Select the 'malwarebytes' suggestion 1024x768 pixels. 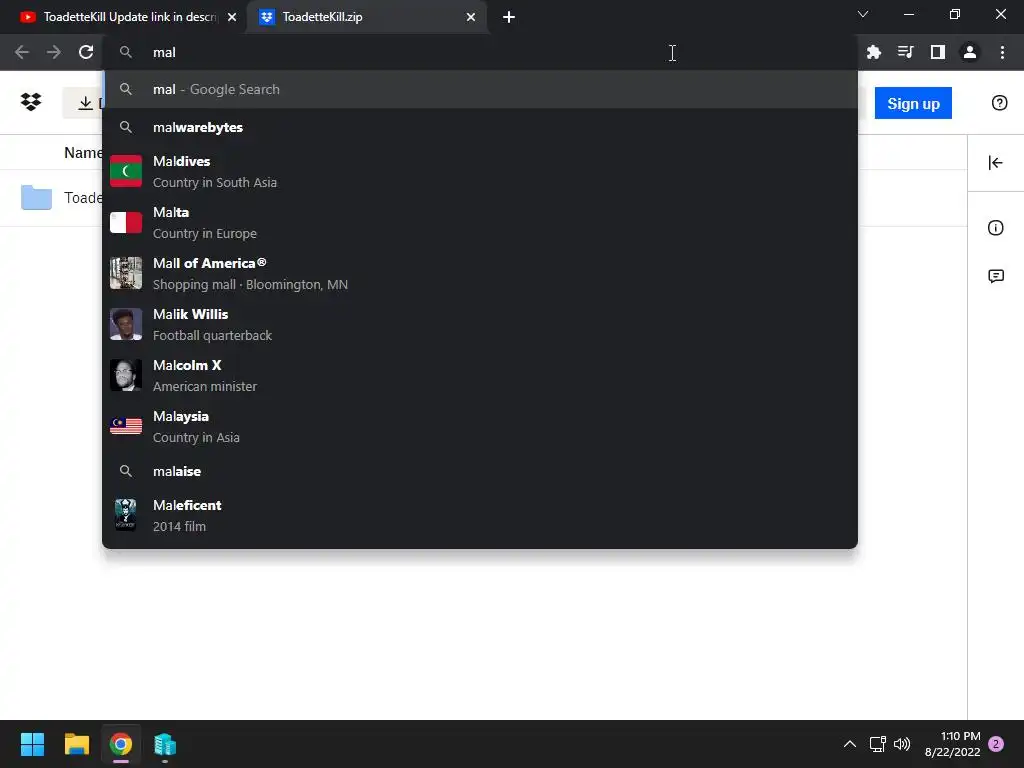click(480, 127)
